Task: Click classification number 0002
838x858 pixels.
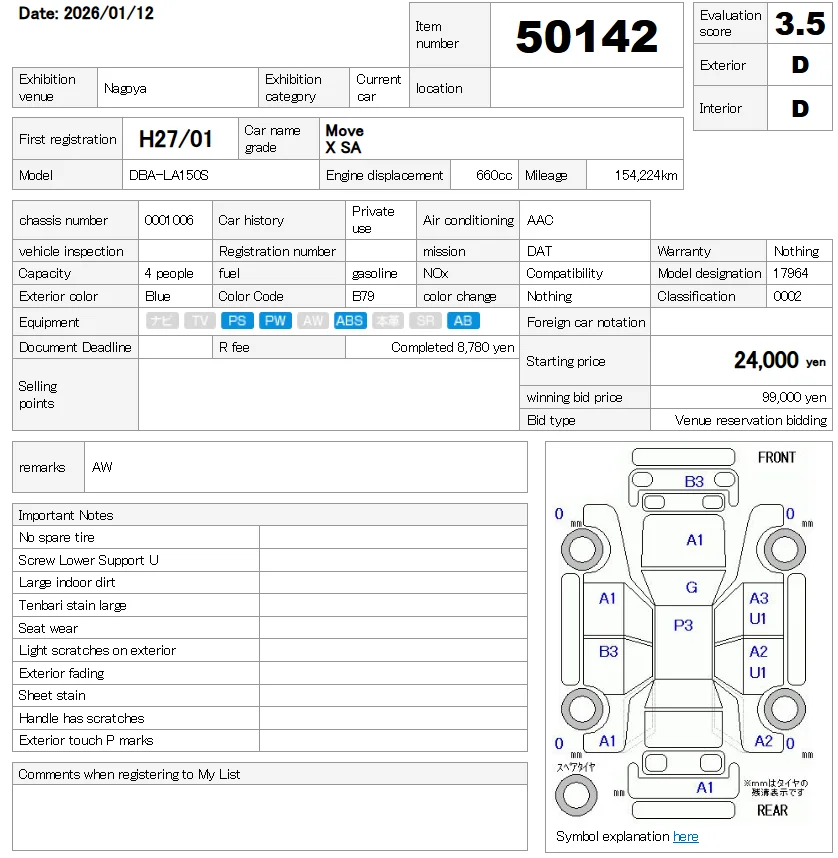Action: coord(787,296)
